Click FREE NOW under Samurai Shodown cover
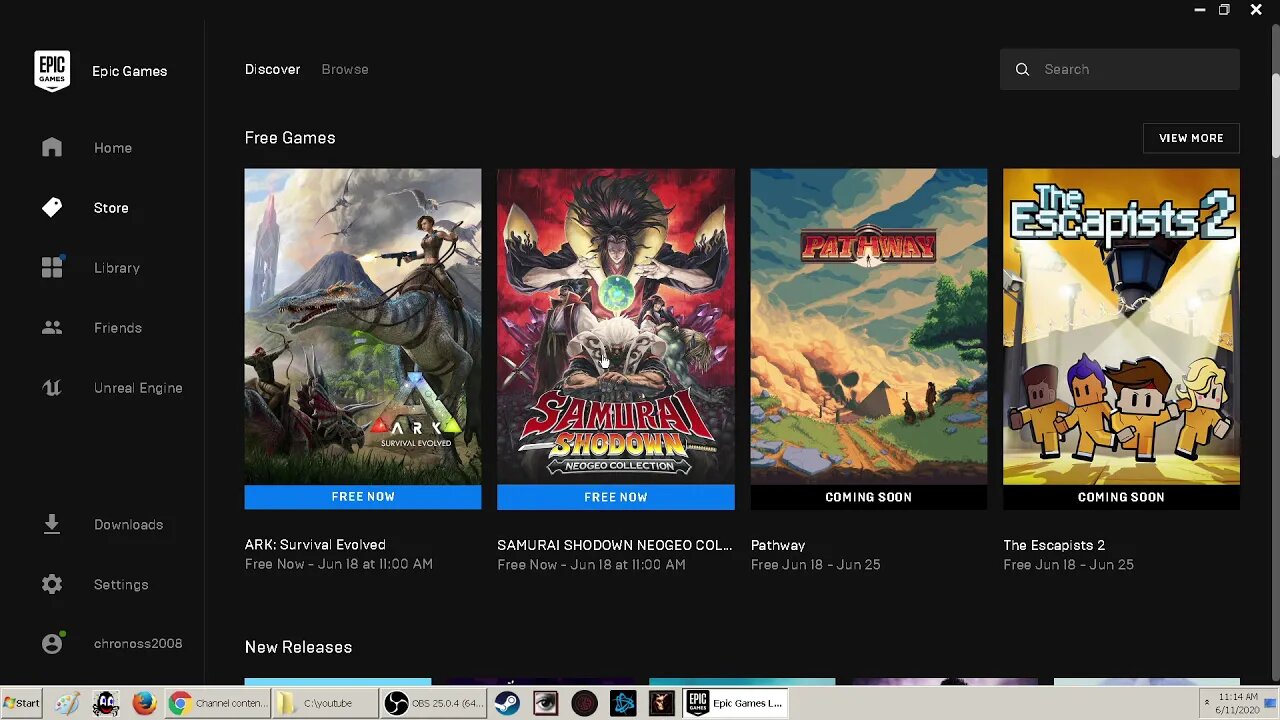This screenshot has height=720, width=1280. tap(616, 497)
